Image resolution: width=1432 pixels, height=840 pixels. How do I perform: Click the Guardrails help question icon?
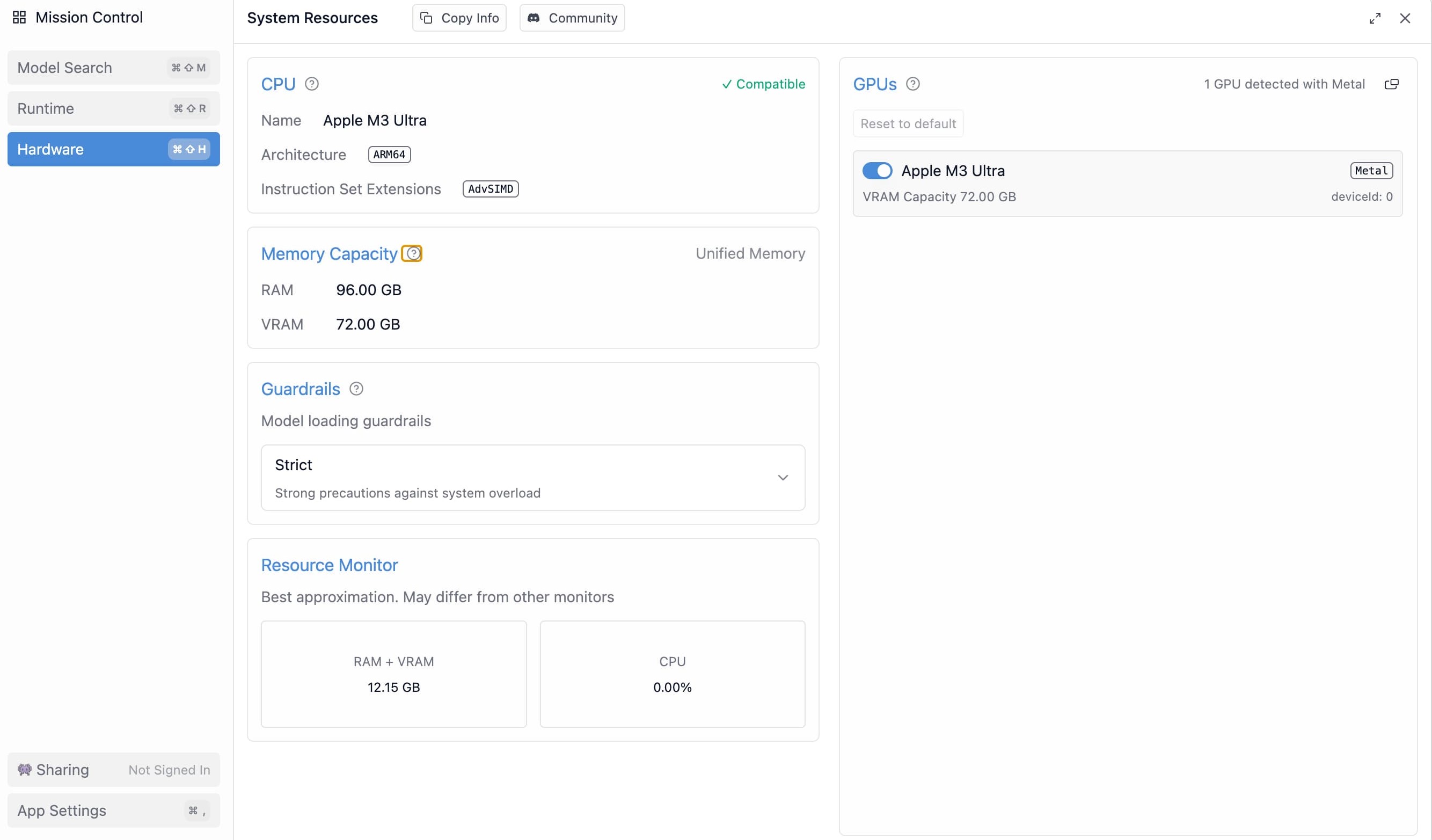(x=356, y=389)
